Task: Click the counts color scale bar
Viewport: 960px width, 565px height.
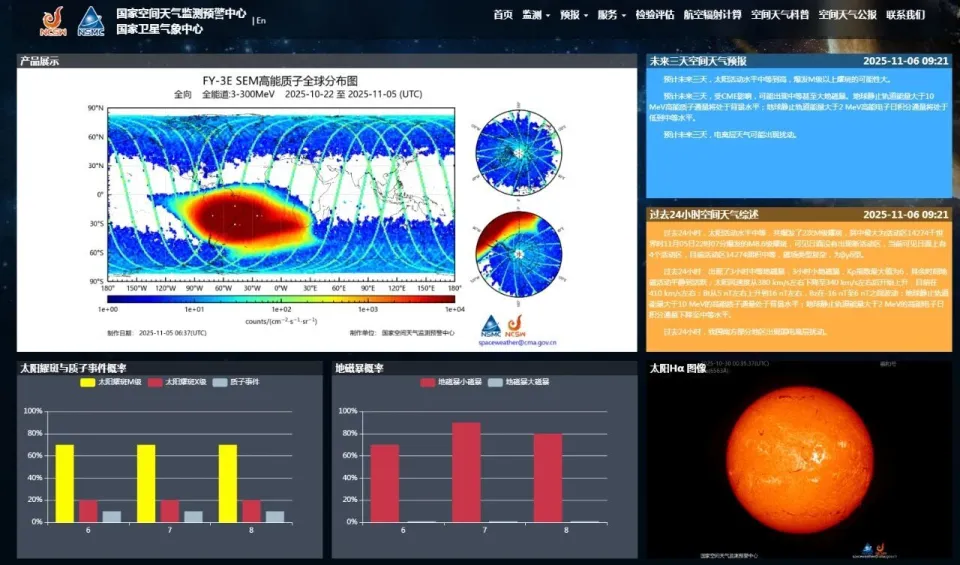Action: [281, 298]
